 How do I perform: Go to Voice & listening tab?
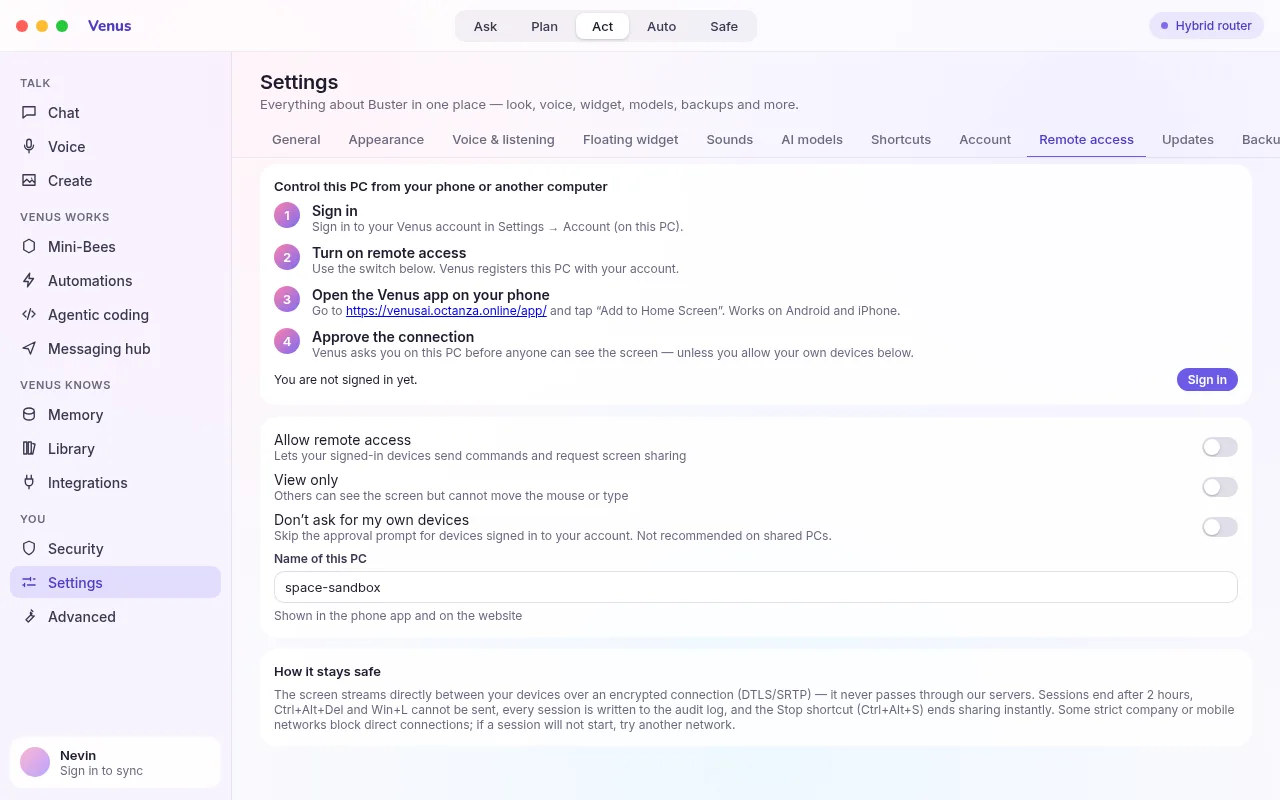[x=503, y=140]
